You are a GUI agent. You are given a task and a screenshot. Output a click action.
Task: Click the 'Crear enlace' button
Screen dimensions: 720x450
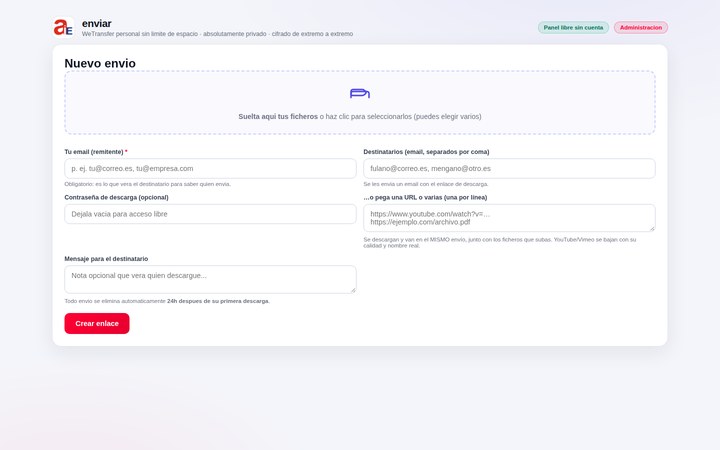coord(97,323)
